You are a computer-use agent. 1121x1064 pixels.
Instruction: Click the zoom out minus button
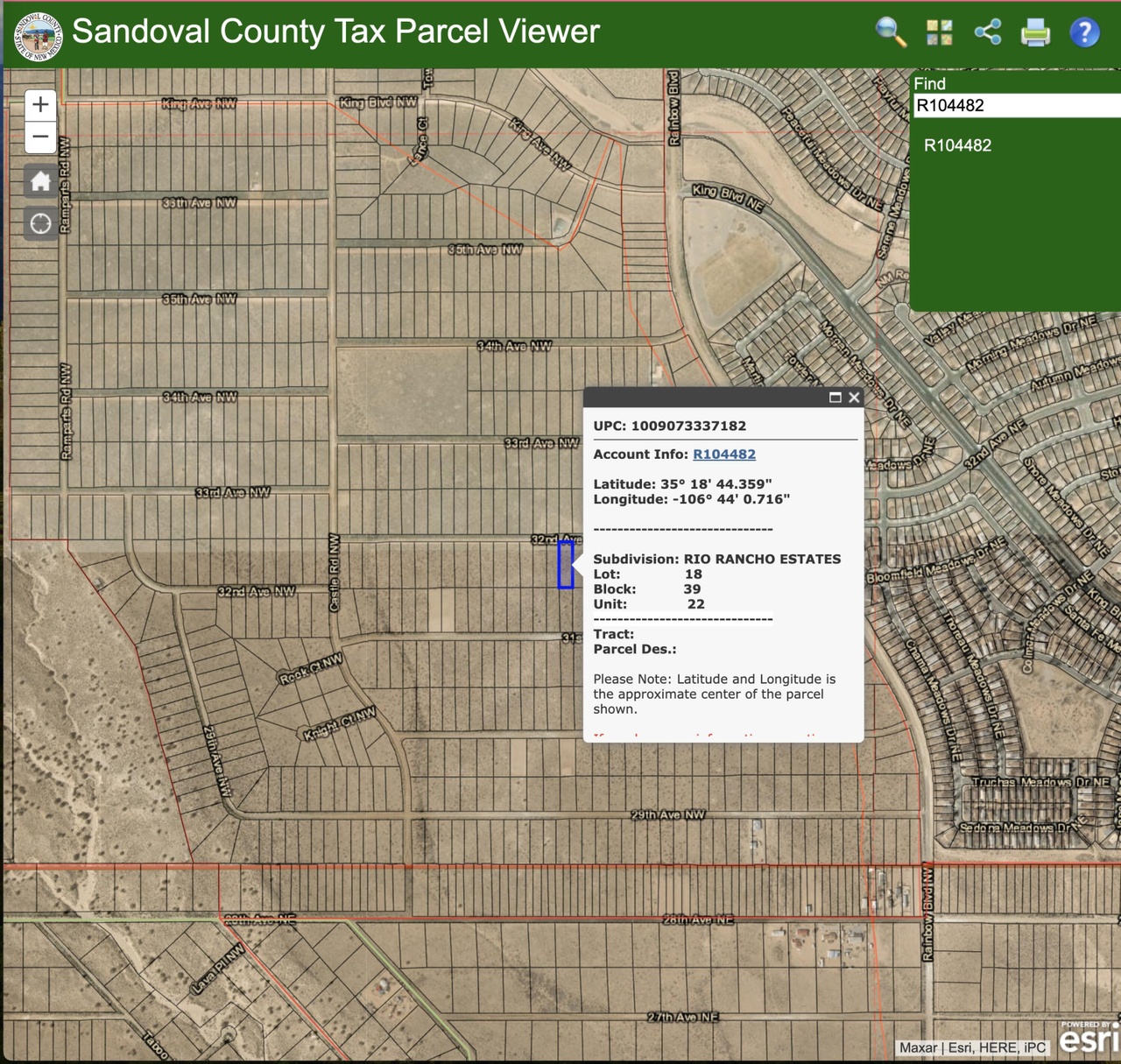[x=40, y=137]
